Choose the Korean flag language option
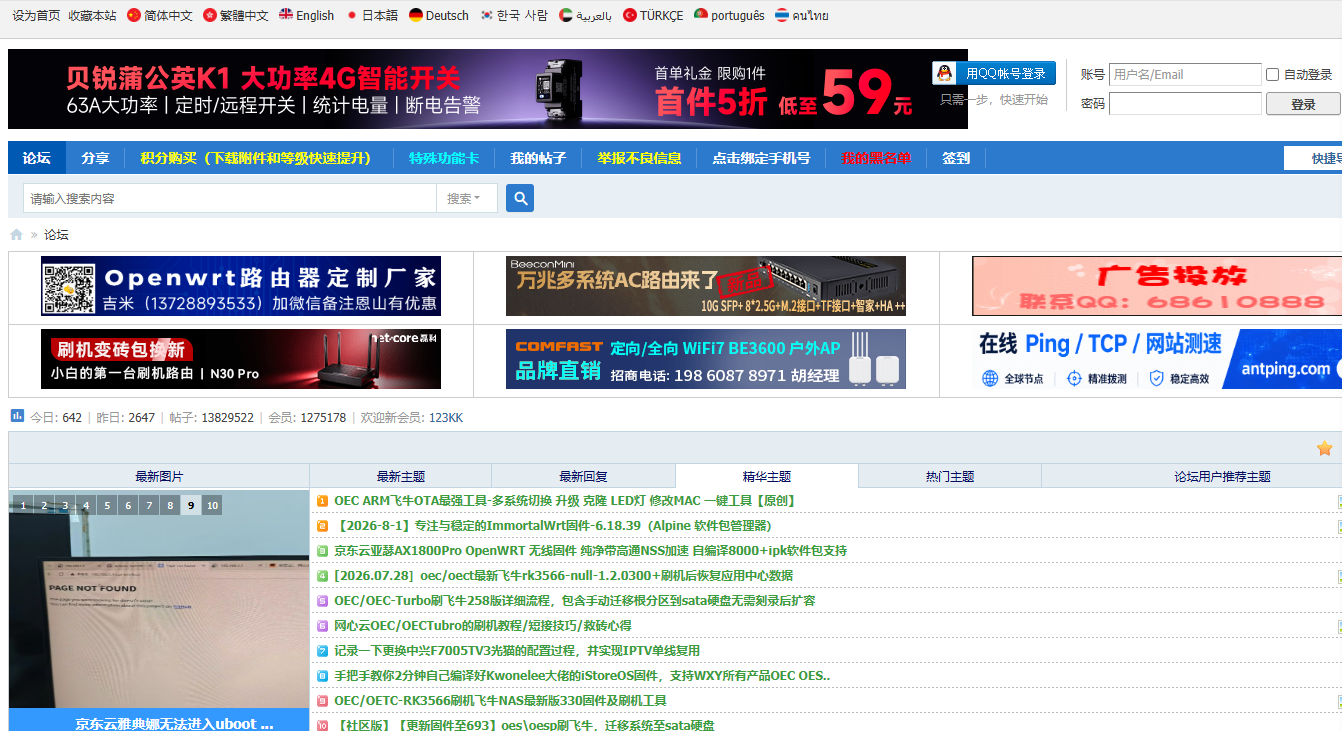The height and width of the screenshot is (731, 1342). pos(487,15)
